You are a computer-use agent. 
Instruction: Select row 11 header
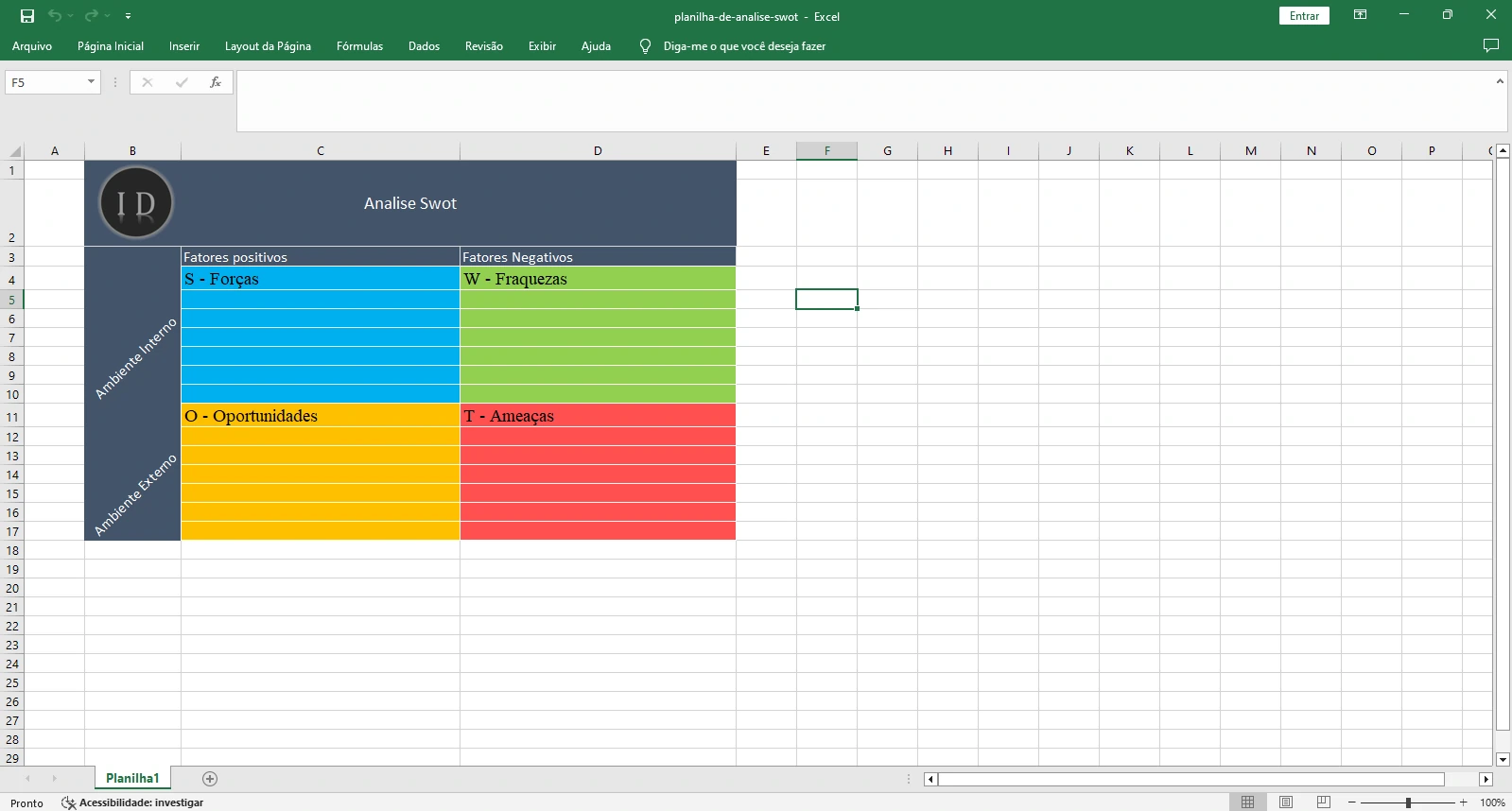(x=11, y=416)
